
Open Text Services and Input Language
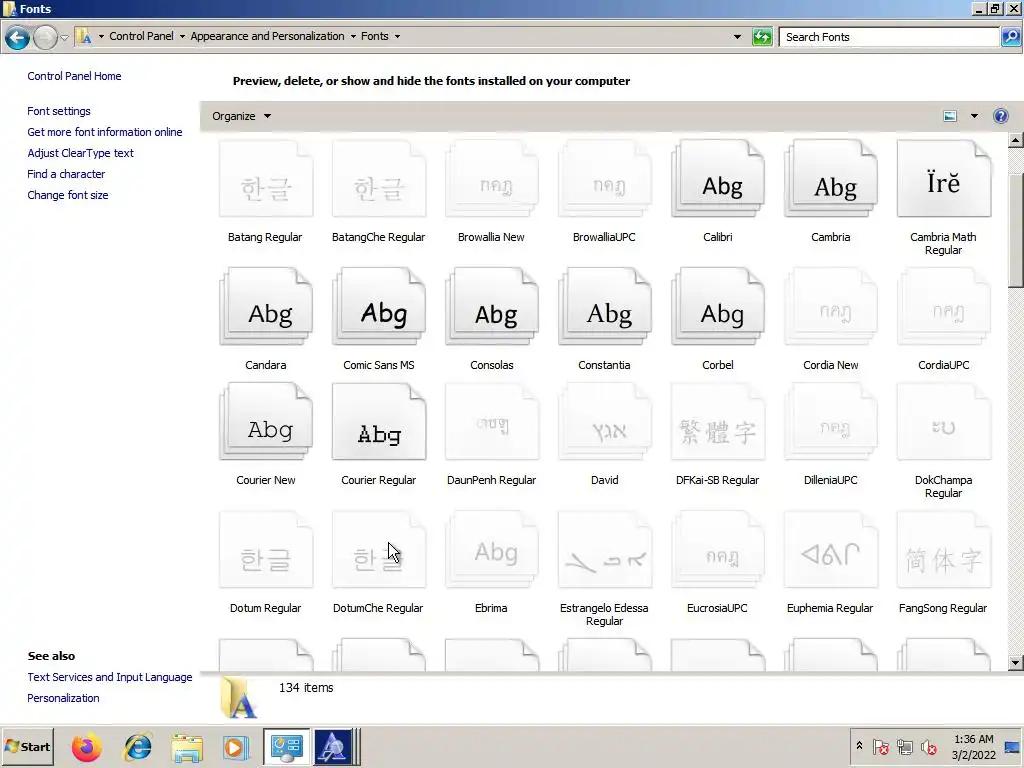pos(110,677)
